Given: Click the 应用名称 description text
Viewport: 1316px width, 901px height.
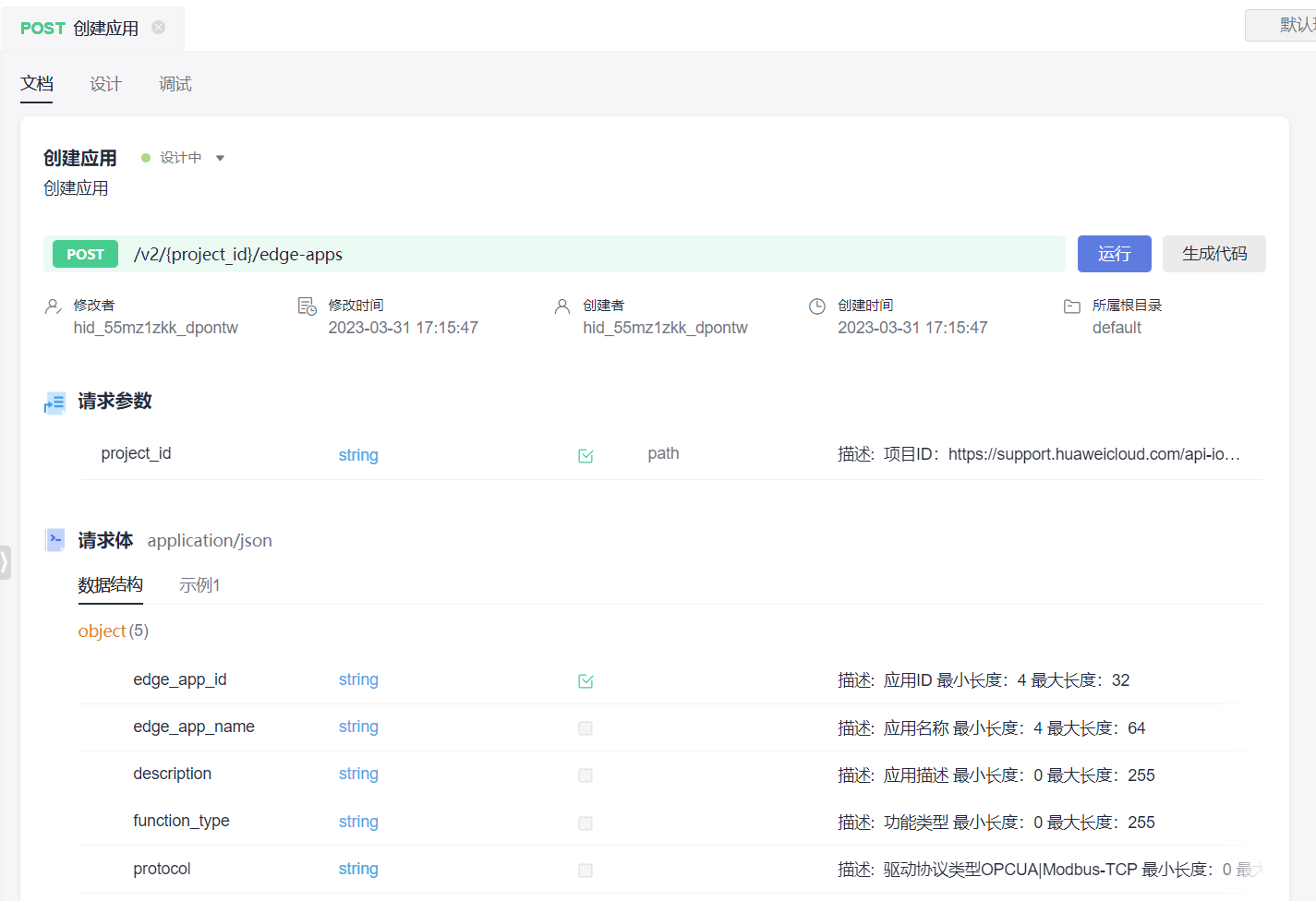Looking at the screenshot, I should click(992, 728).
